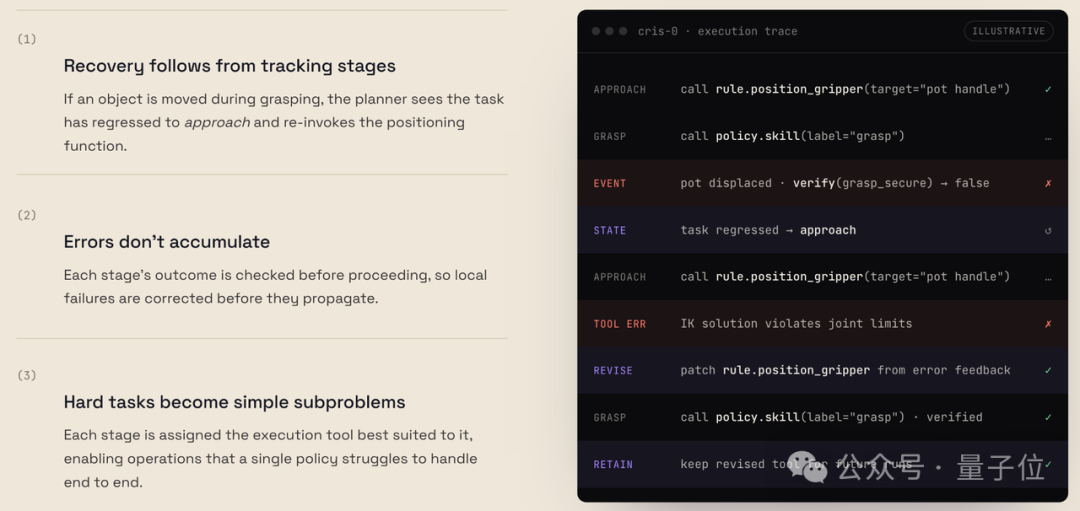Viewport: 1080px width, 511px height.
Task: Click the red X on TOOL ERR row
Action: coord(1048,324)
